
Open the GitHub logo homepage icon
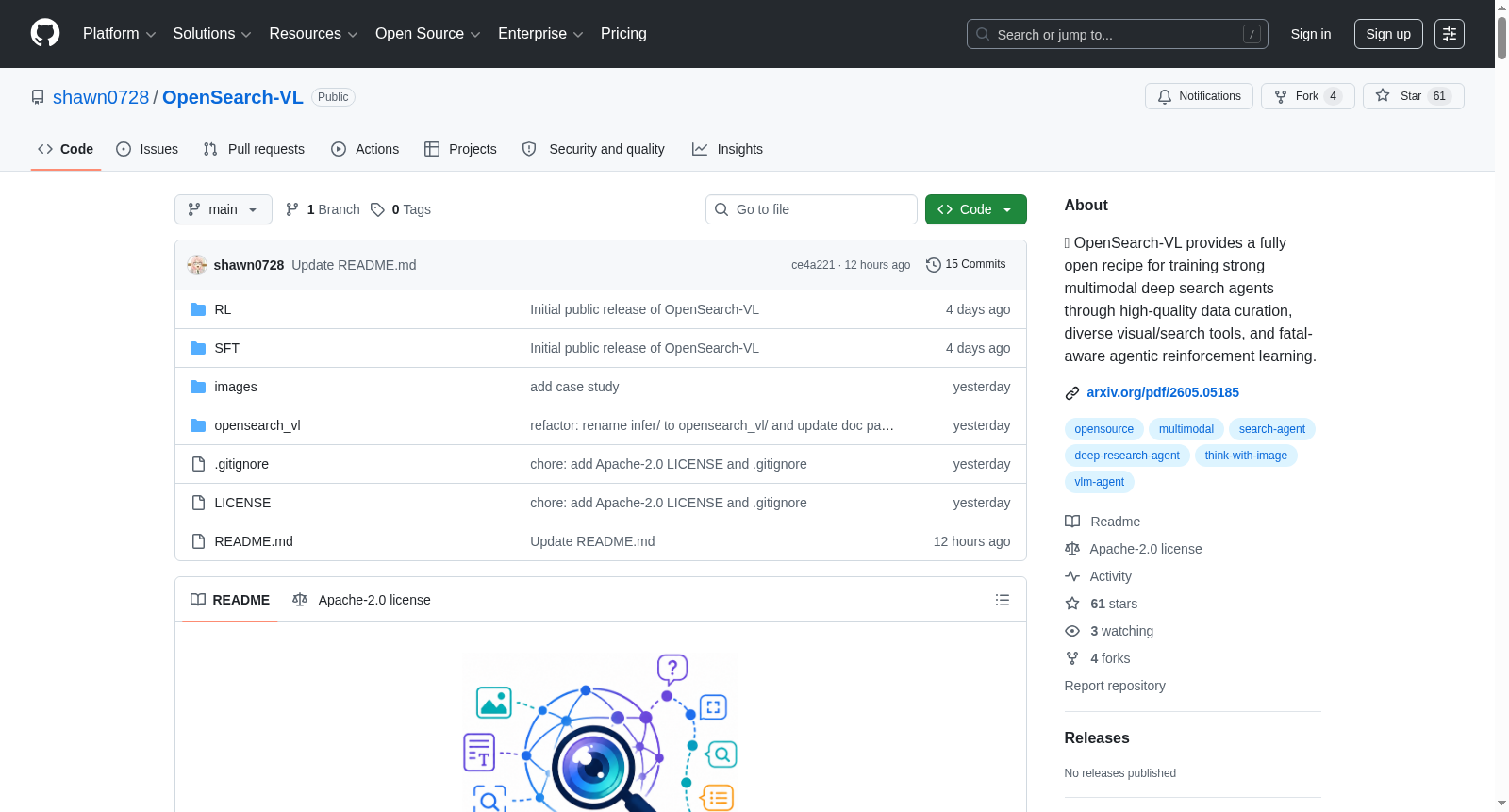(45, 34)
